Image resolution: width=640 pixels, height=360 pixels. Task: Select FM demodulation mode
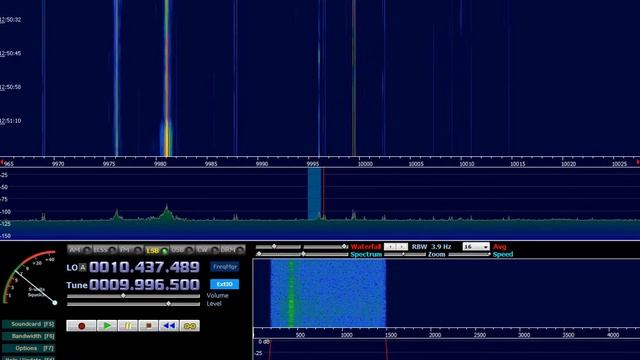(x=131, y=250)
